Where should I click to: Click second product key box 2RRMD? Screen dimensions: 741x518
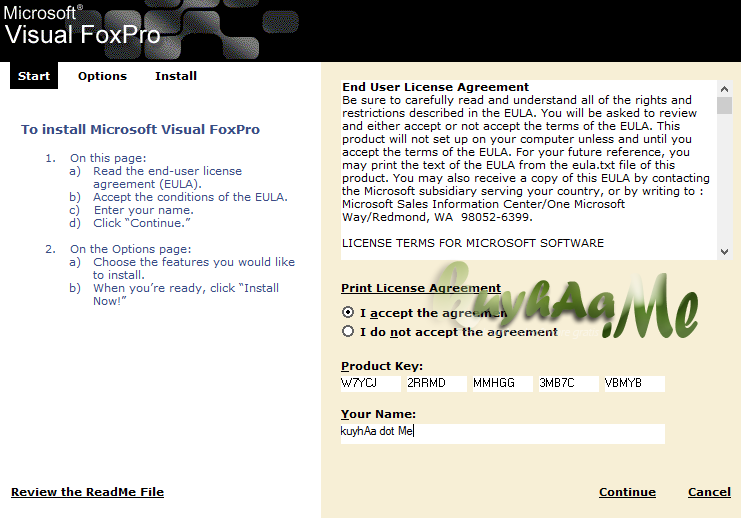pyautogui.click(x=437, y=383)
